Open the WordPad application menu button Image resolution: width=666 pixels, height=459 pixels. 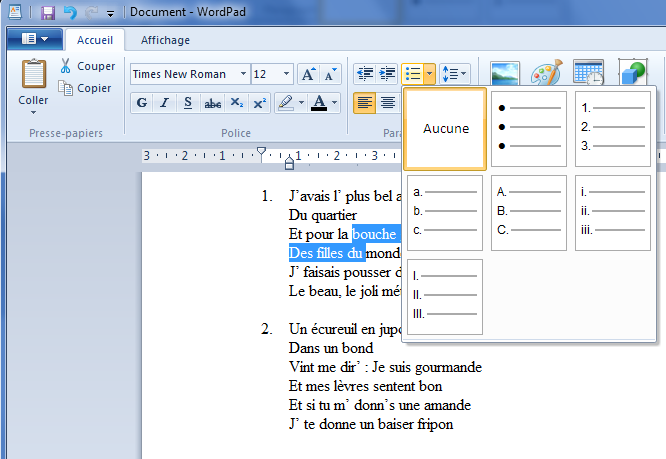[34, 39]
